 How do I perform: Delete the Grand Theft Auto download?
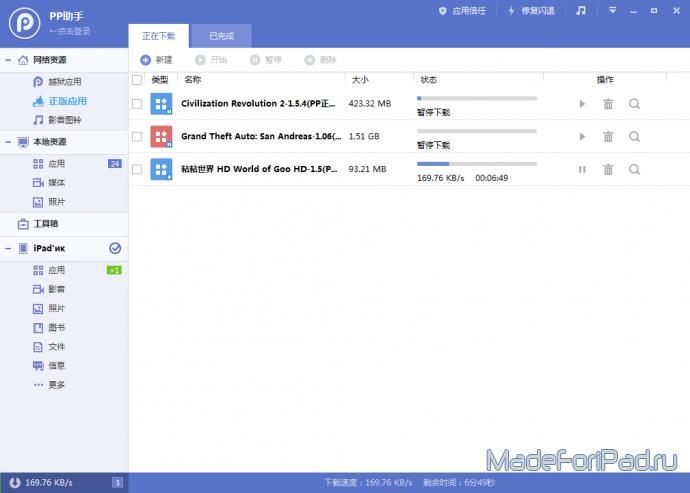(608, 137)
